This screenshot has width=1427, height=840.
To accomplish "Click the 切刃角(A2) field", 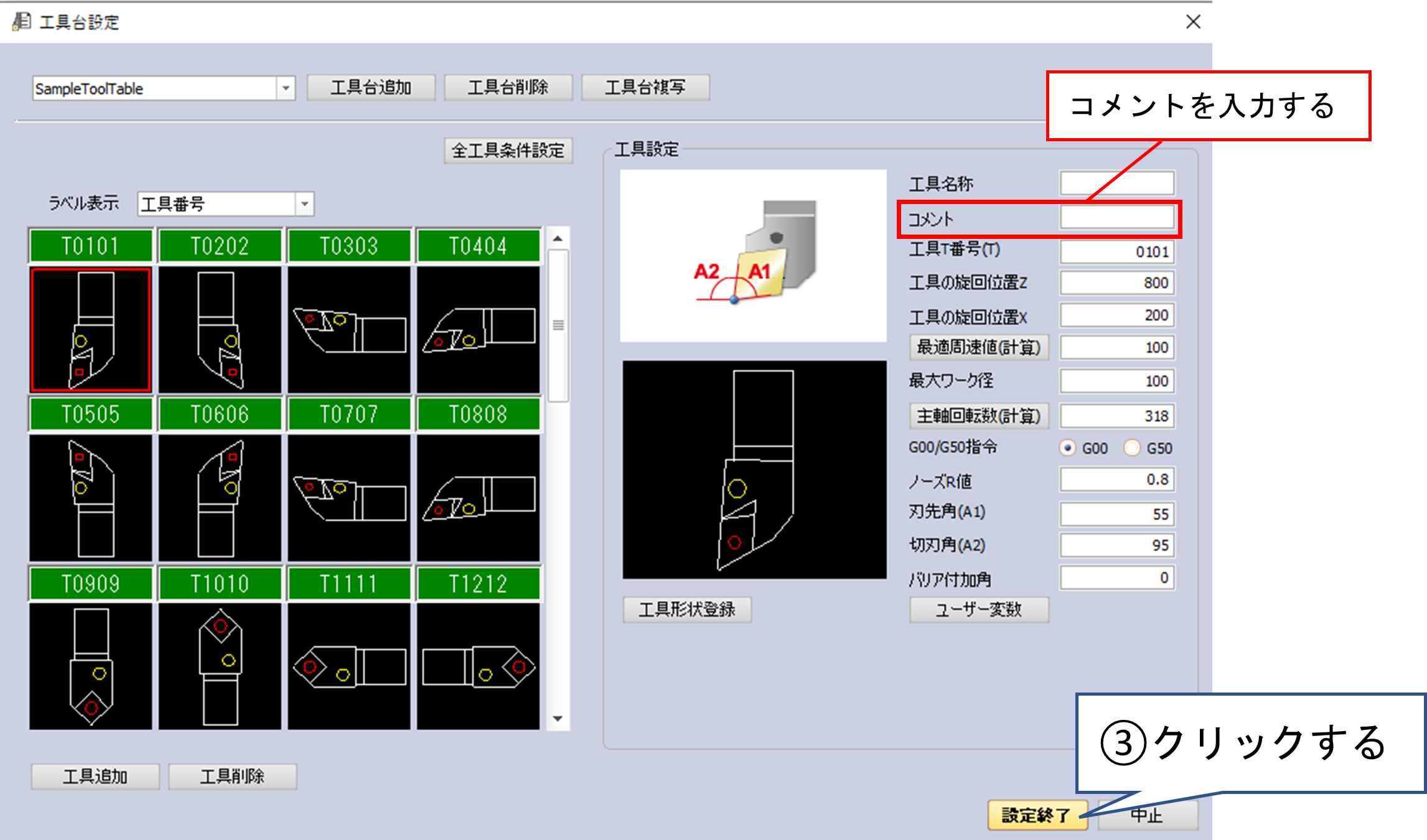I will pyautogui.click(x=1117, y=545).
